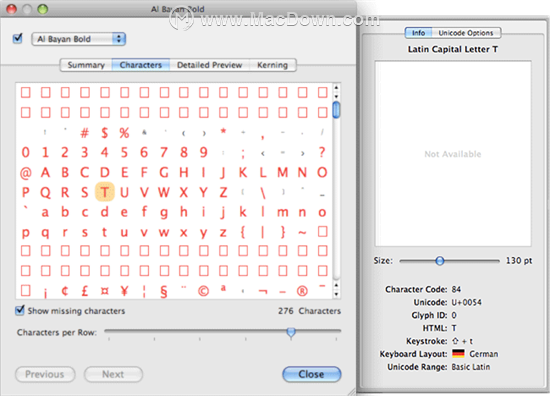Screen dimensions: 550x396
Task: Select the left curly brace { glyph
Action: [x=243, y=232]
